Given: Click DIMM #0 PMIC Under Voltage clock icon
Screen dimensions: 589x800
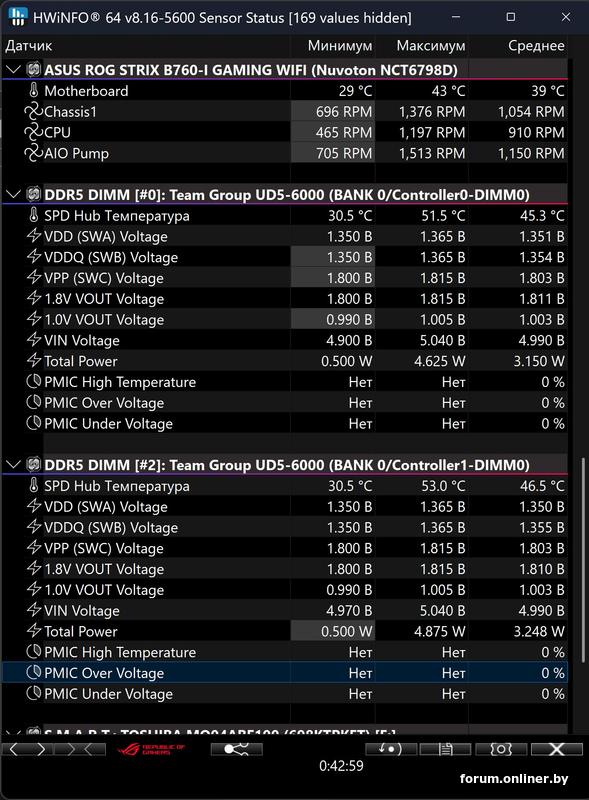Looking at the screenshot, I should pyautogui.click(x=34, y=423).
